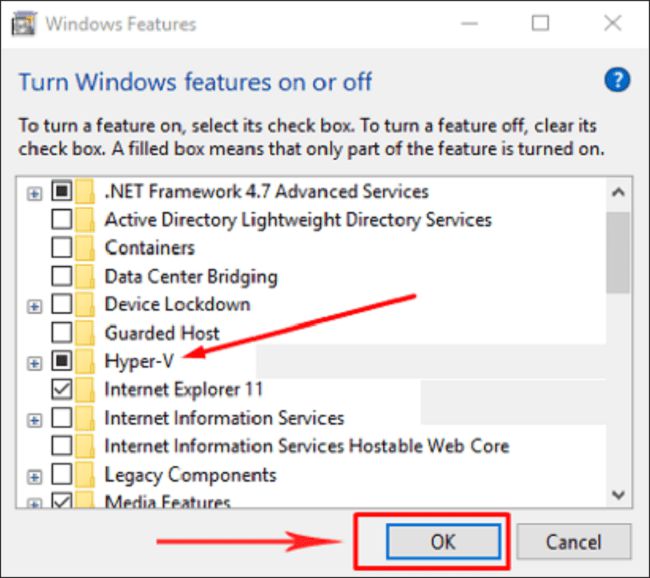650x578 pixels.
Task: Click the Data Center Bridging folder icon
Action: 85,276
